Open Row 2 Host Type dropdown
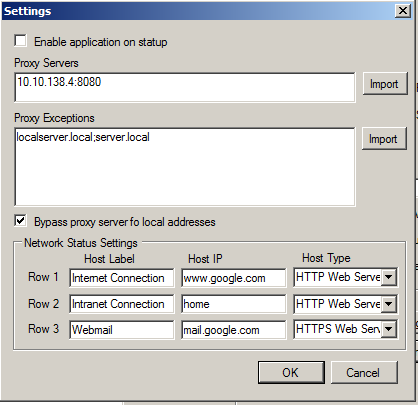 click(389, 304)
